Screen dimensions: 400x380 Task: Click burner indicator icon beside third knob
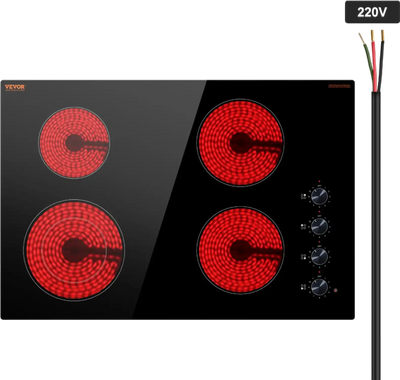(x=303, y=256)
